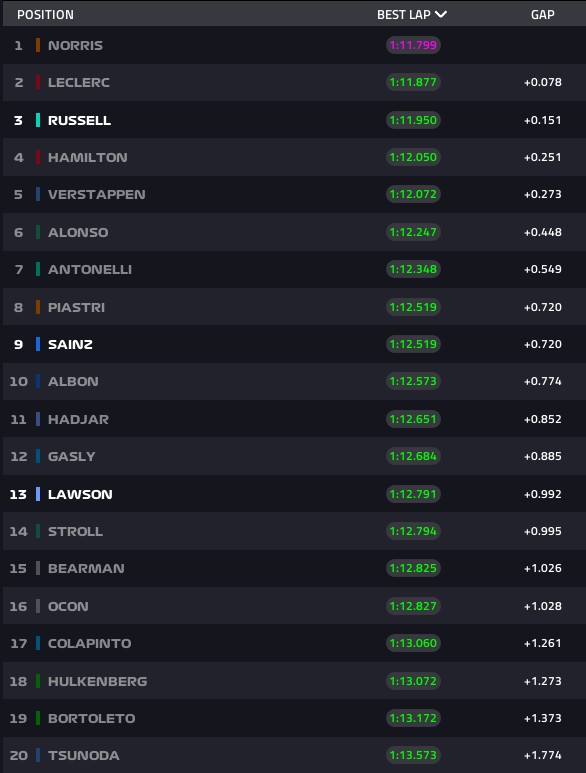
Task: Click Sainz's blue team color bar
Action: [x=38, y=344]
